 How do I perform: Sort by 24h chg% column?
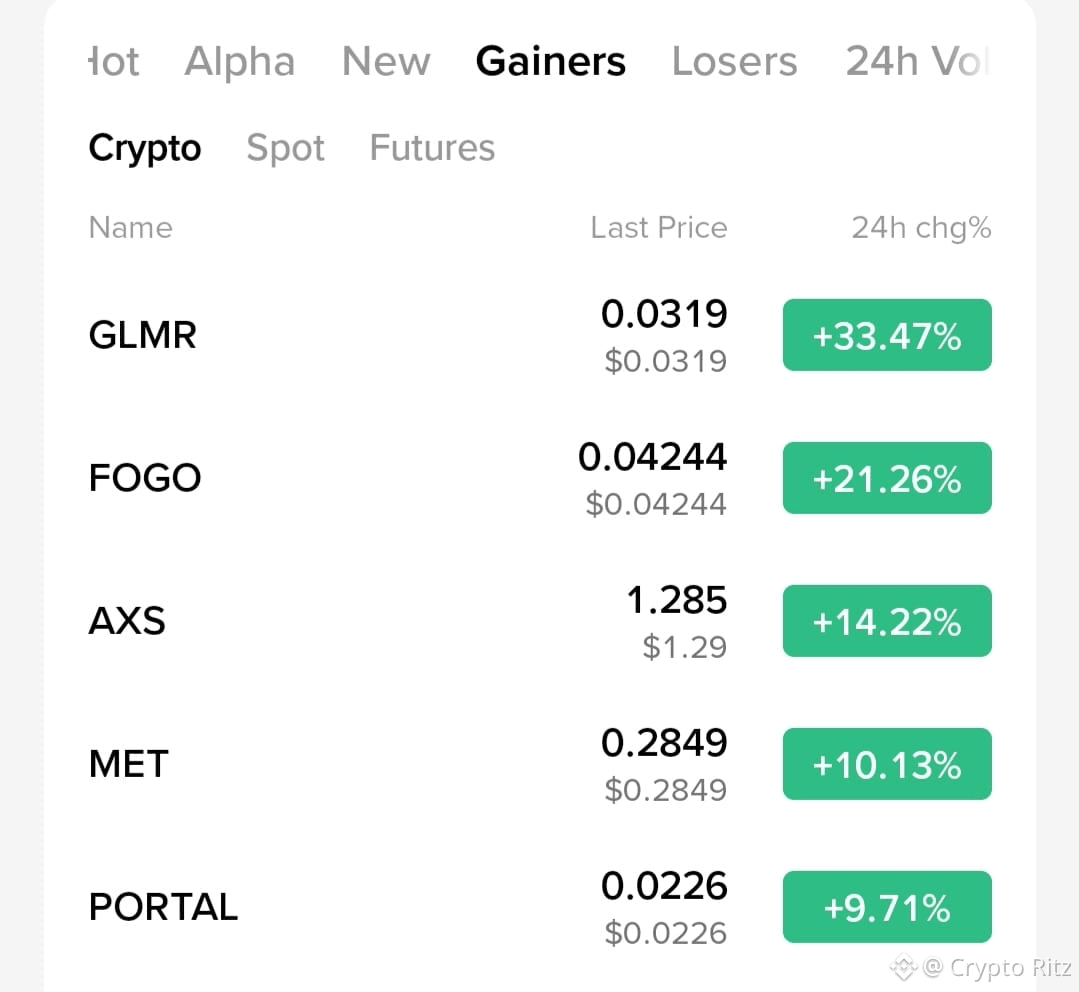click(x=920, y=228)
